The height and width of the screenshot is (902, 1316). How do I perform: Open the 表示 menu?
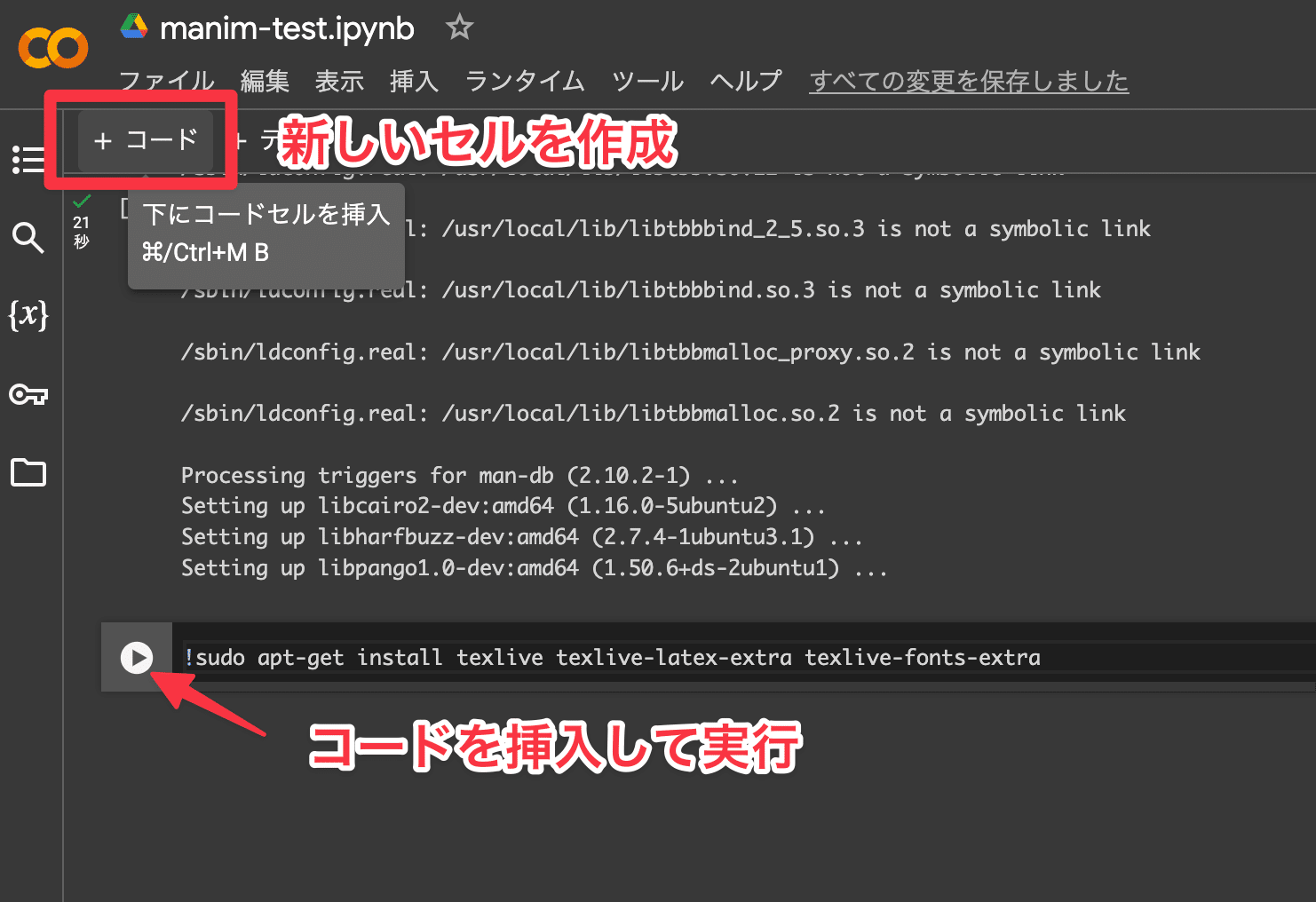[339, 82]
